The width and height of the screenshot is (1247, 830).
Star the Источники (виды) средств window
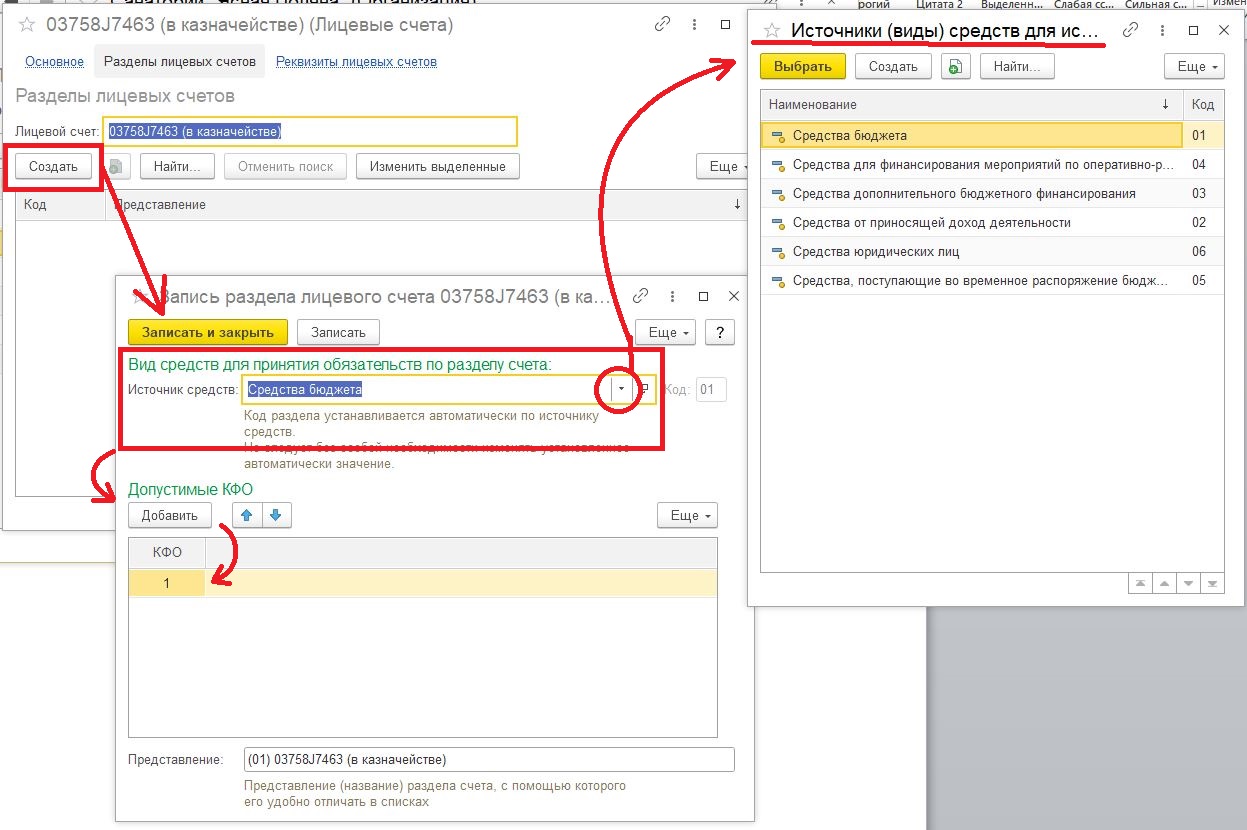[x=771, y=30]
